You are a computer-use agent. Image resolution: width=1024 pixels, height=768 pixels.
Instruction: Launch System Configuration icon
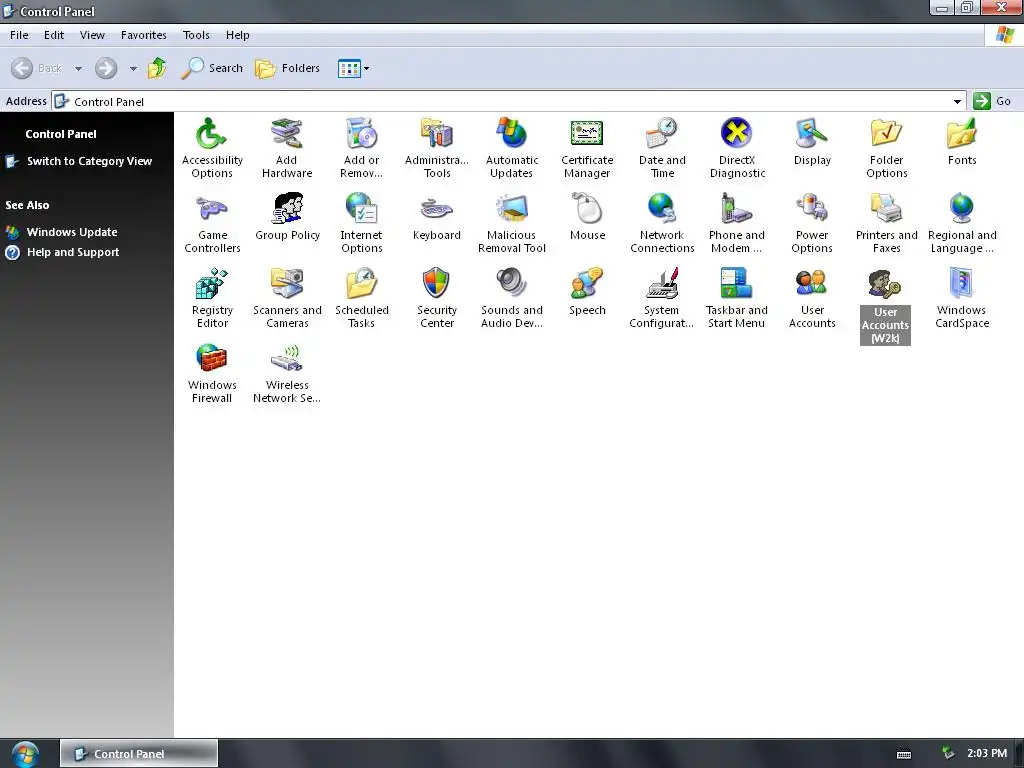coord(662,298)
